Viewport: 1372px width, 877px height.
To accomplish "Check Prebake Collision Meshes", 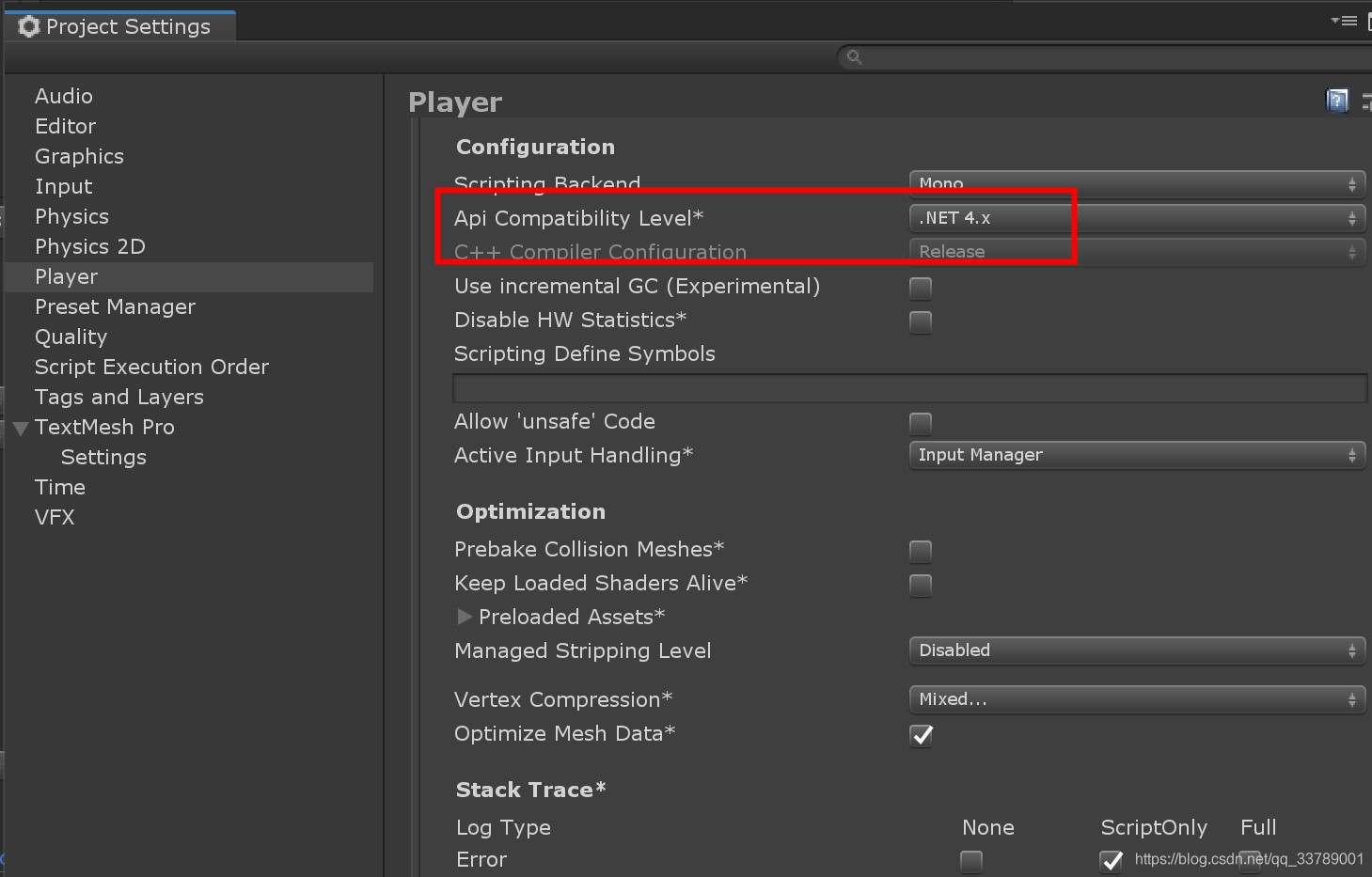I will click(x=920, y=552).
